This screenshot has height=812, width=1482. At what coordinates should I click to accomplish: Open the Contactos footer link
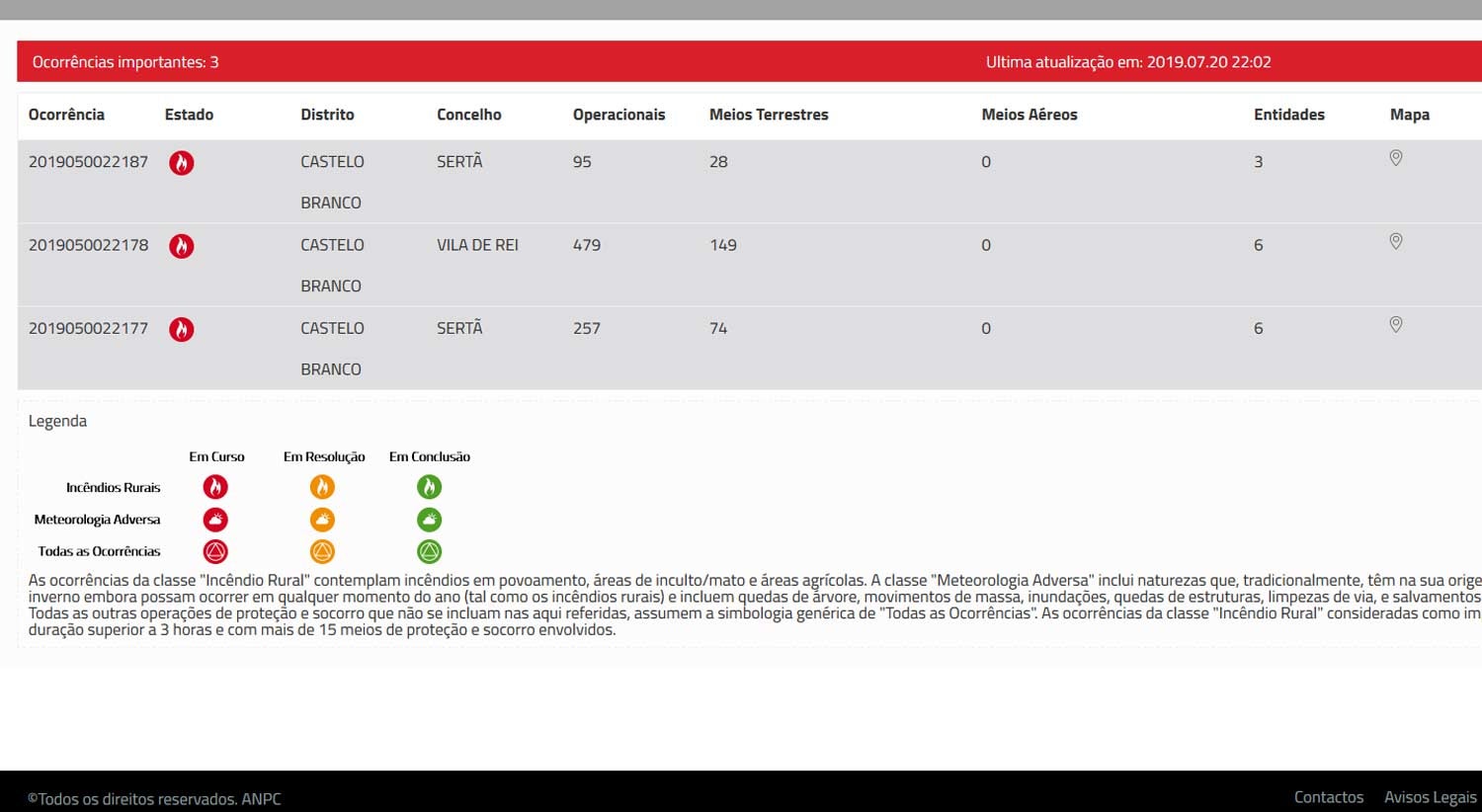pyautogui.click(x=1328, y=797)
